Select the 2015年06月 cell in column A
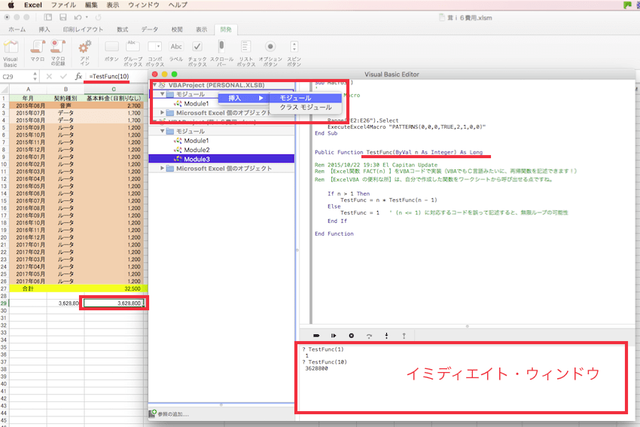 point(28,105)
